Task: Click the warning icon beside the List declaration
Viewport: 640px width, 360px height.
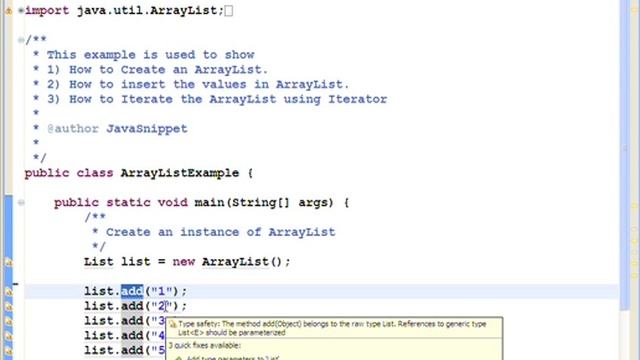Action: pyautogui.click(x=9, y=262)
